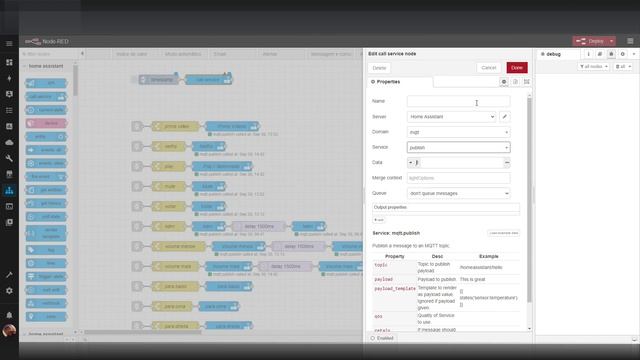Screen dimensions: 640x360
Task: Open the terminal icon in Home Assistant sidebar
Action: tap(9, 206)
